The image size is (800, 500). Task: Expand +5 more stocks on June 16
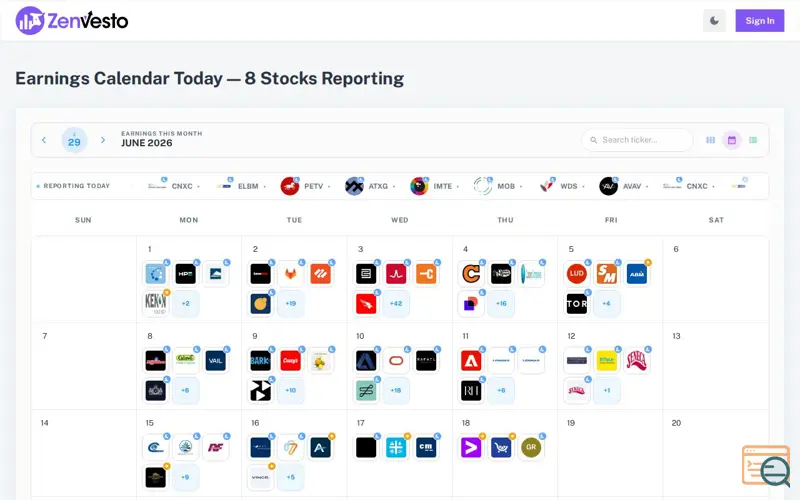290,477
